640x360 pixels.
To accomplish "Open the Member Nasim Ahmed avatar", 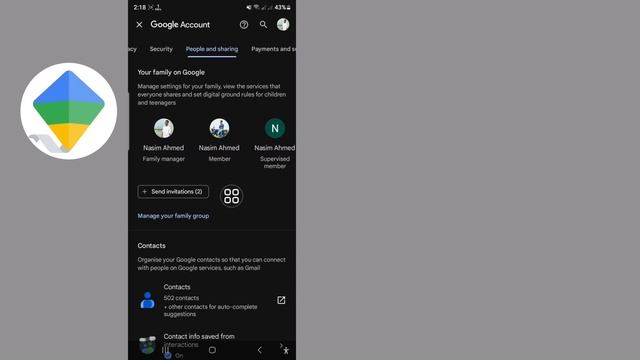I will pyautogui.click(x=219, y=128).
